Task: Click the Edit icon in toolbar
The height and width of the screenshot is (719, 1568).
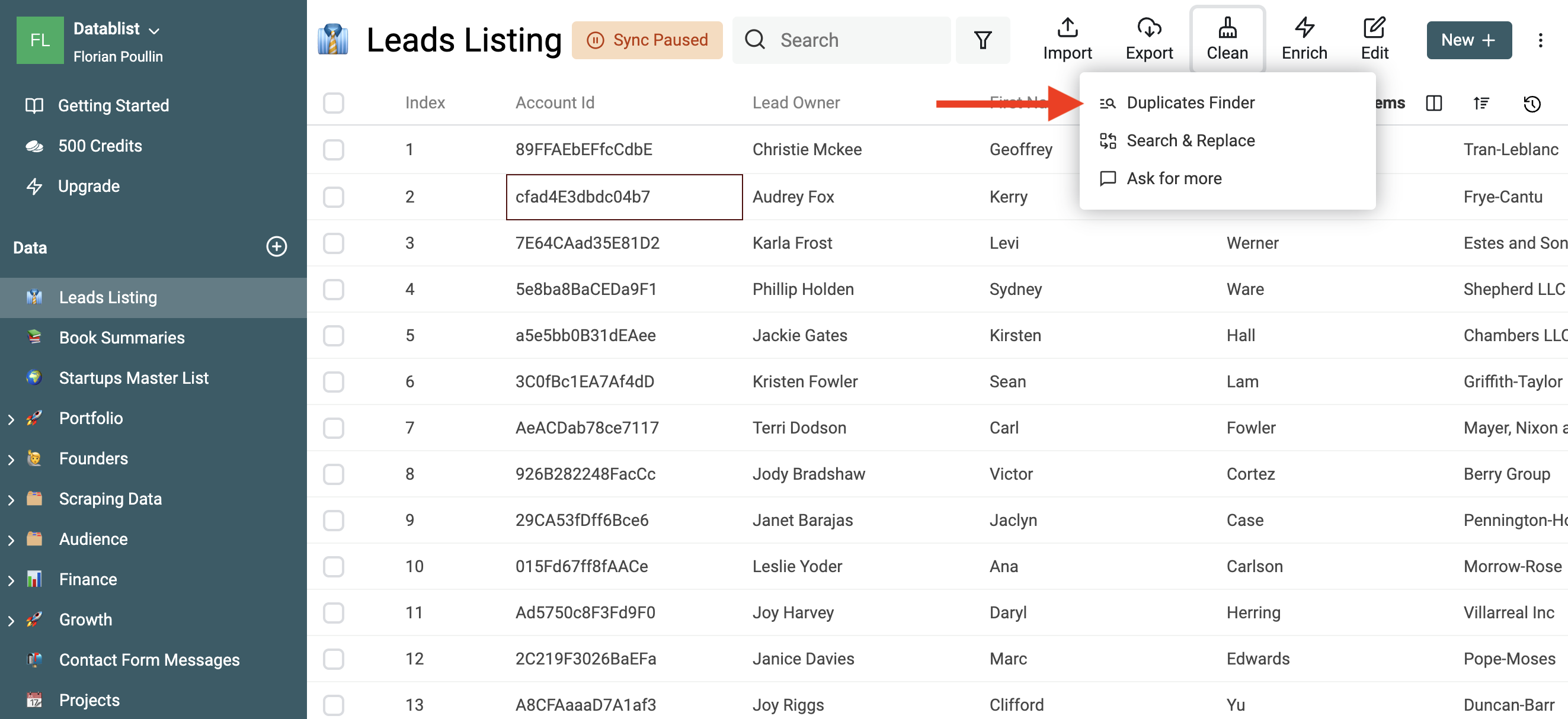Action: 1374,39
